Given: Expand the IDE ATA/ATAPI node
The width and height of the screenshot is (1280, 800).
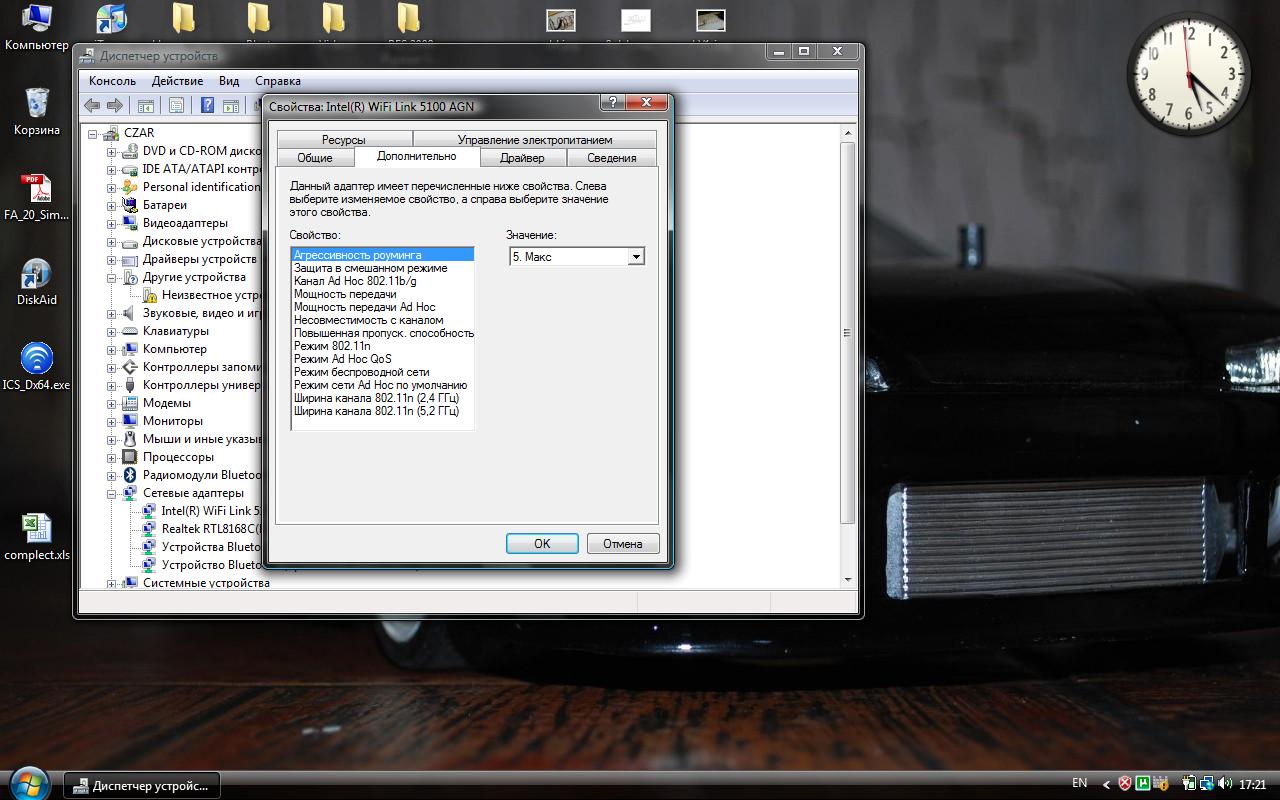Looking at the screenshot, I should [x=112, y=169].
